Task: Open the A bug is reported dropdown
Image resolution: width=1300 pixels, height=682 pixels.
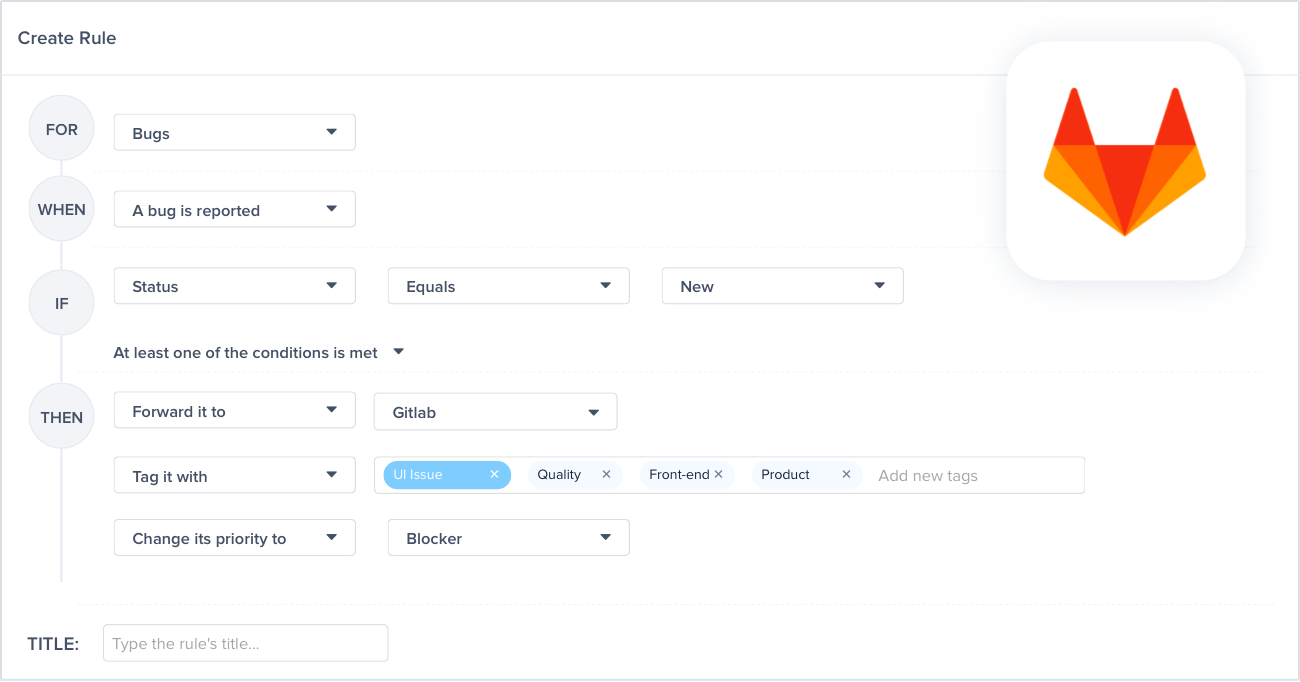Action: (x=235, y=210)
